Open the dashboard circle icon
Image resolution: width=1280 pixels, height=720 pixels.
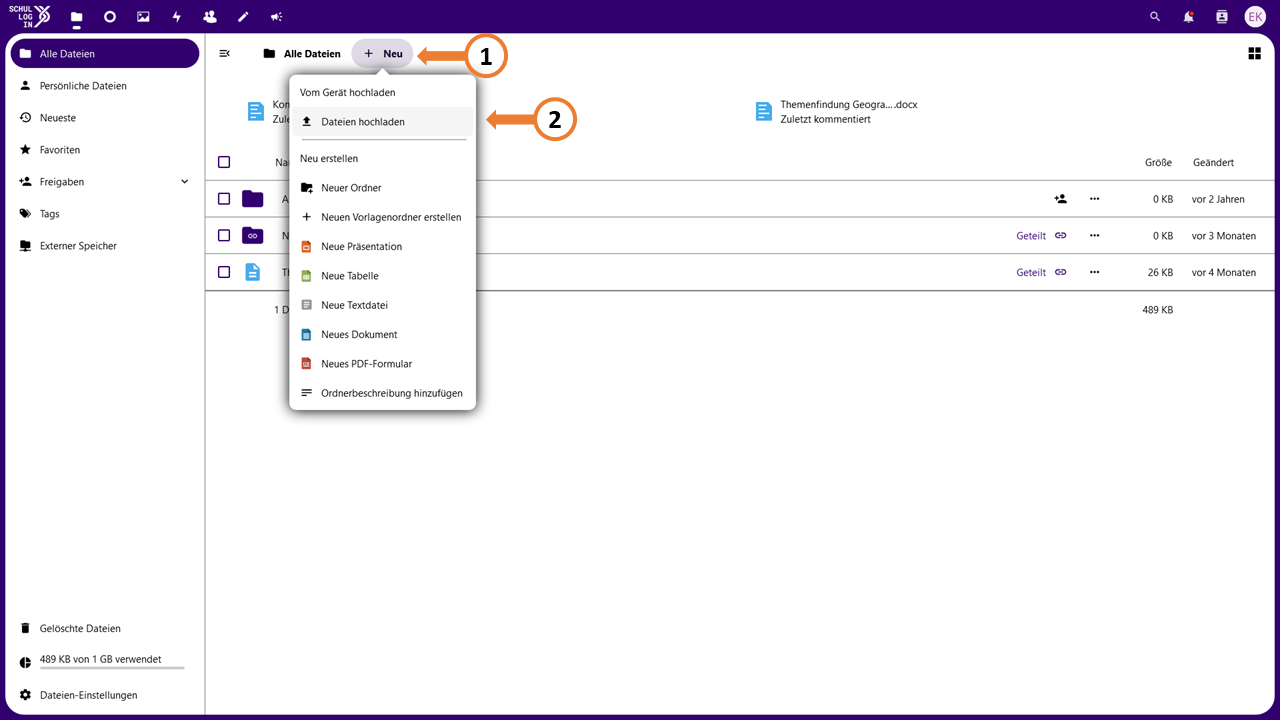110,17
